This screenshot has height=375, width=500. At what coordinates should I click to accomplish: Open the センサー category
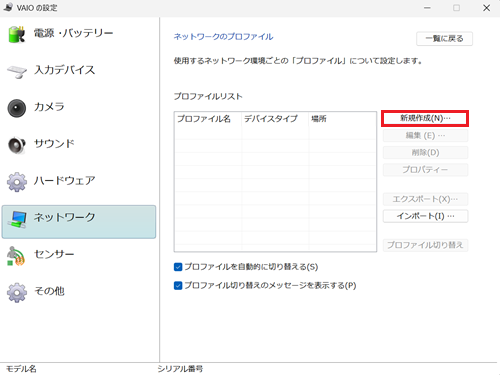(x=79, y=255)
